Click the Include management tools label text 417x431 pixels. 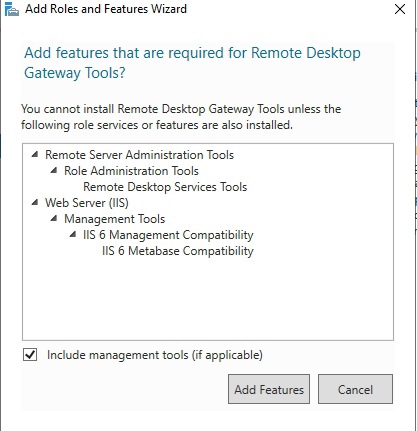pos(155,355)
